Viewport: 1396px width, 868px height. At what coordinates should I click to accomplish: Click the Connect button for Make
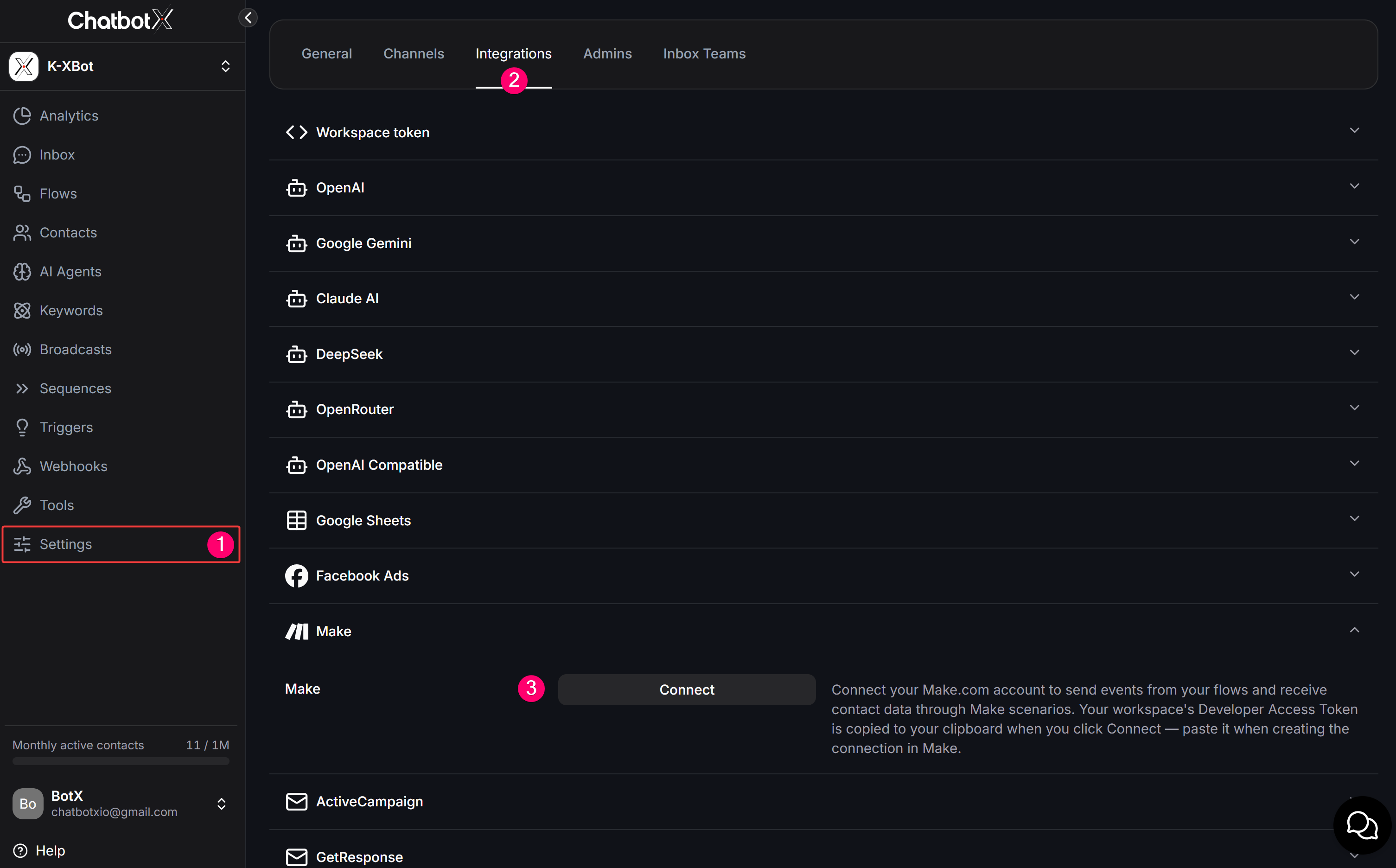pos(687,689)
